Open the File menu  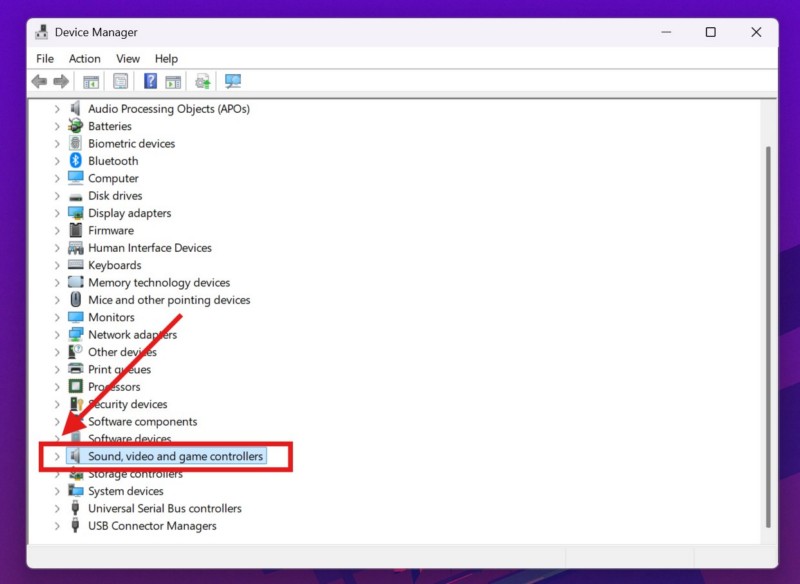click(x=45, y=59)
